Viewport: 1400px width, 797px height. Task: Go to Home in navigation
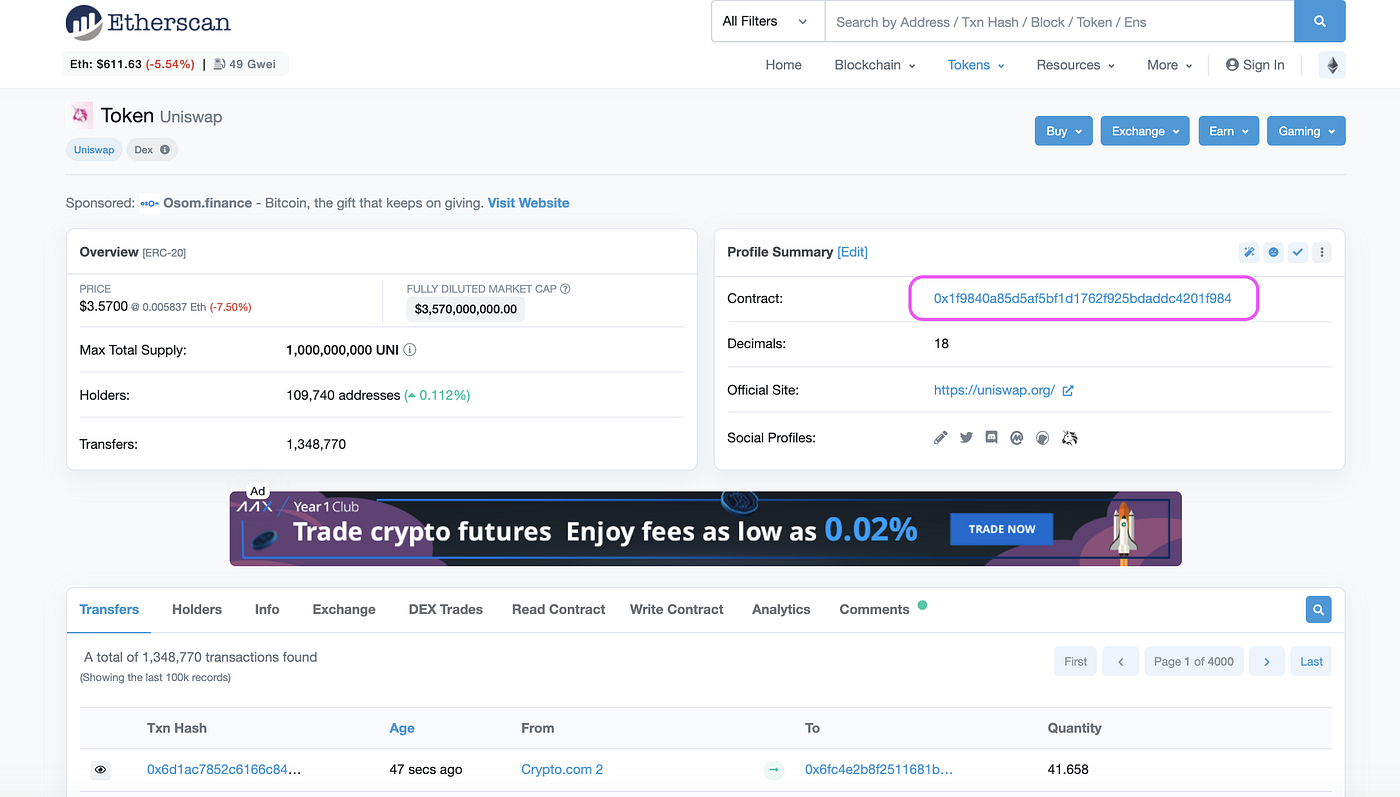point(784,65)
